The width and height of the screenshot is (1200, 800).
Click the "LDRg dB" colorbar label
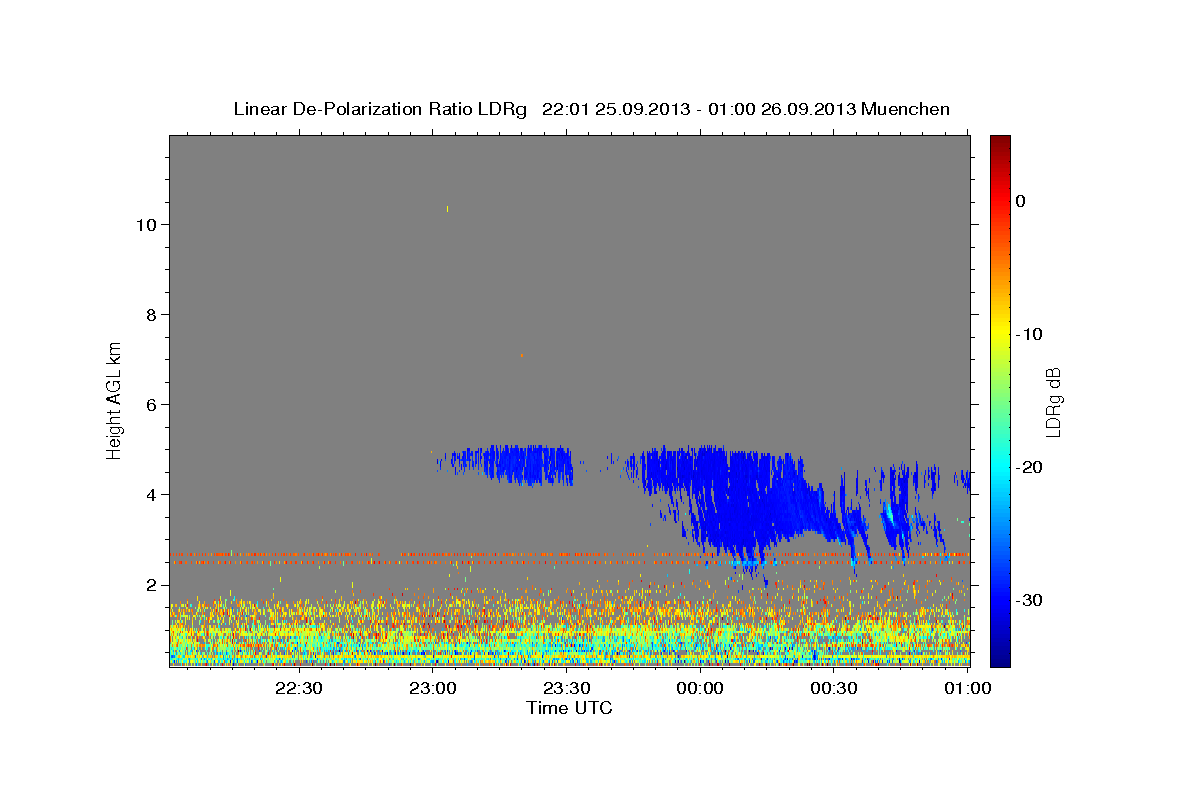[x=1052, y=402]
